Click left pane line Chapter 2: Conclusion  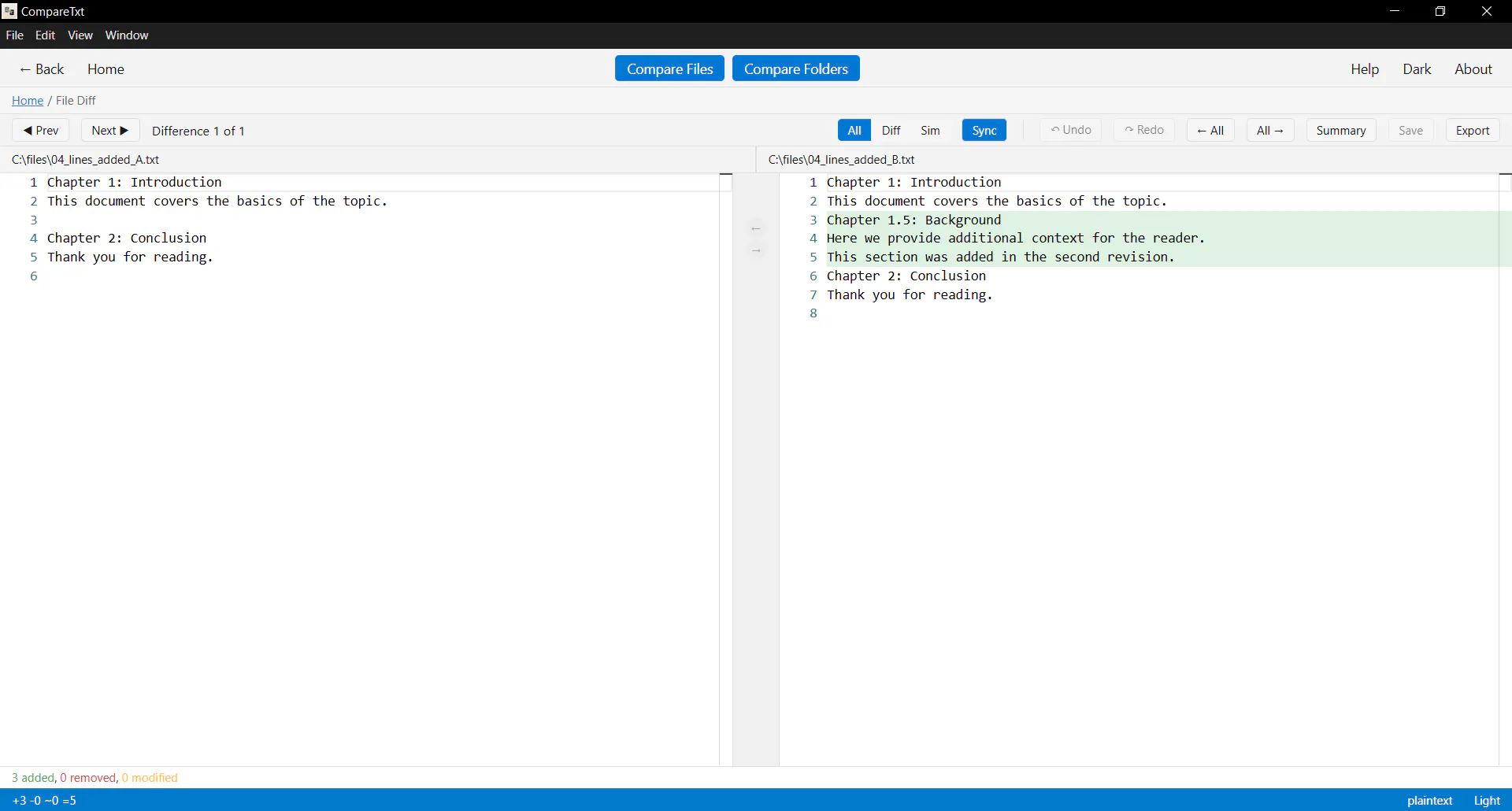127,239
